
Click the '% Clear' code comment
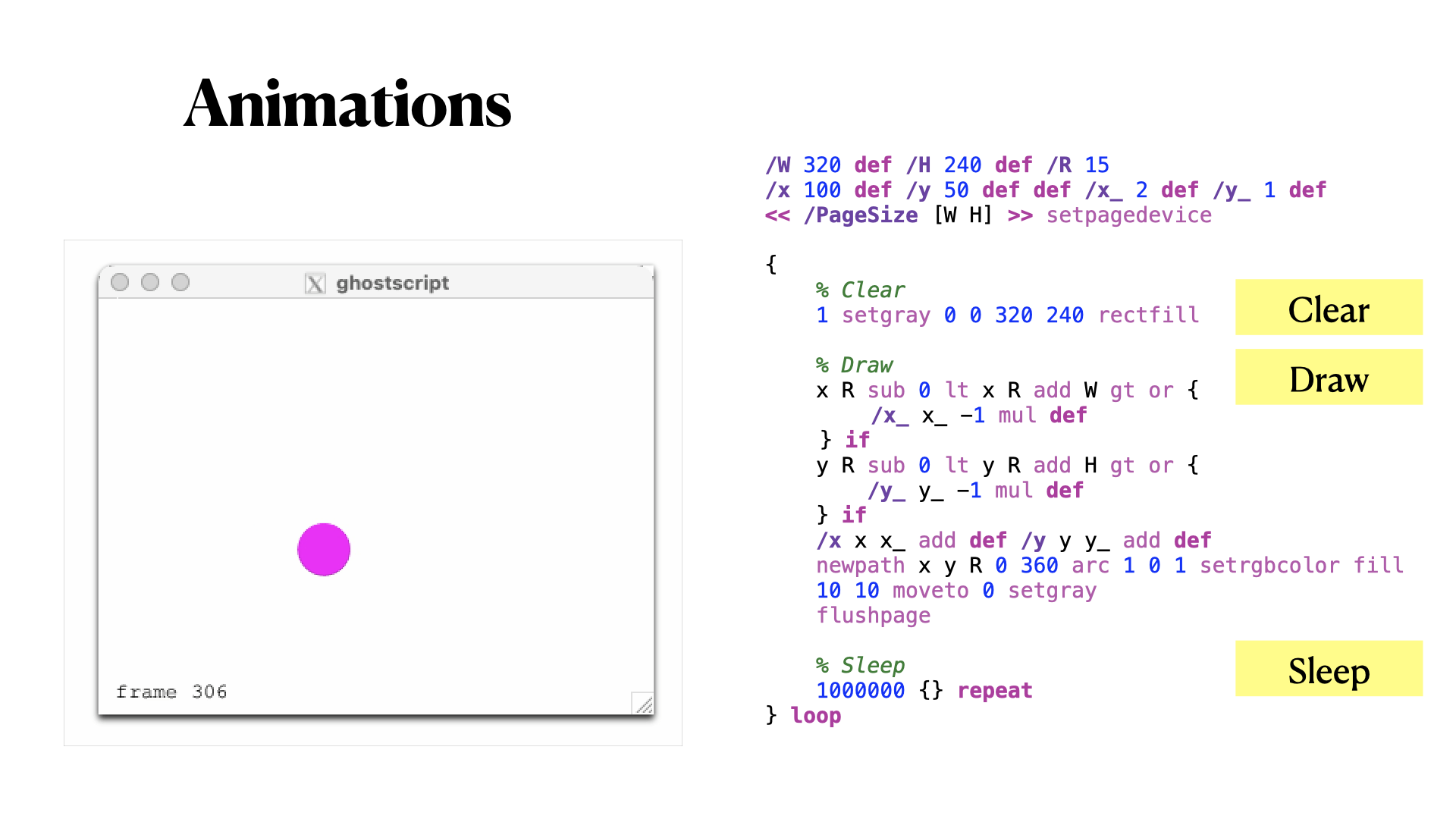[861, 290]
